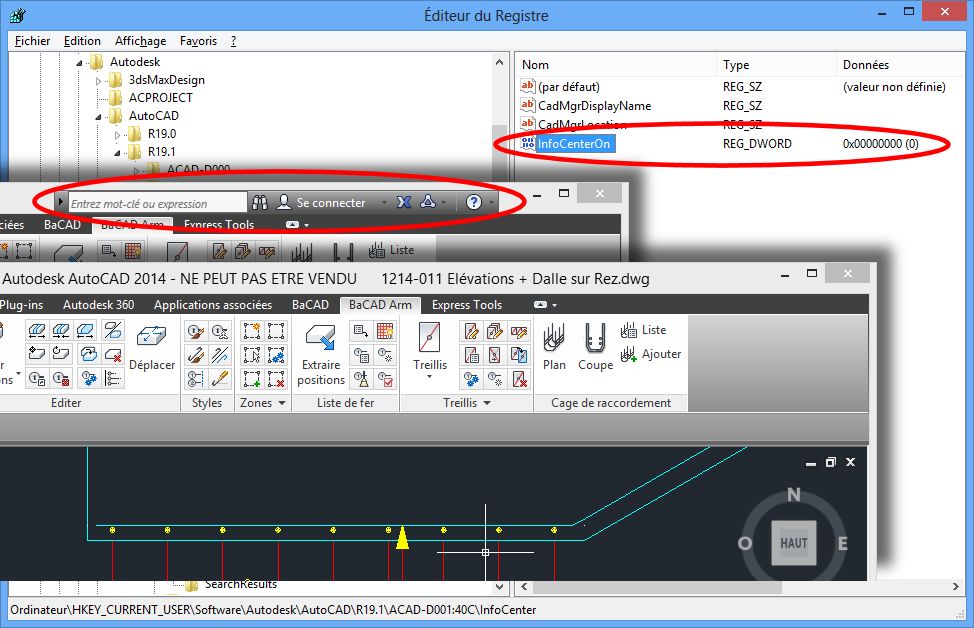The image size is (974, 628).
Task: Click the paintbrush style icon with position marker
Action: tap(196, 331)
